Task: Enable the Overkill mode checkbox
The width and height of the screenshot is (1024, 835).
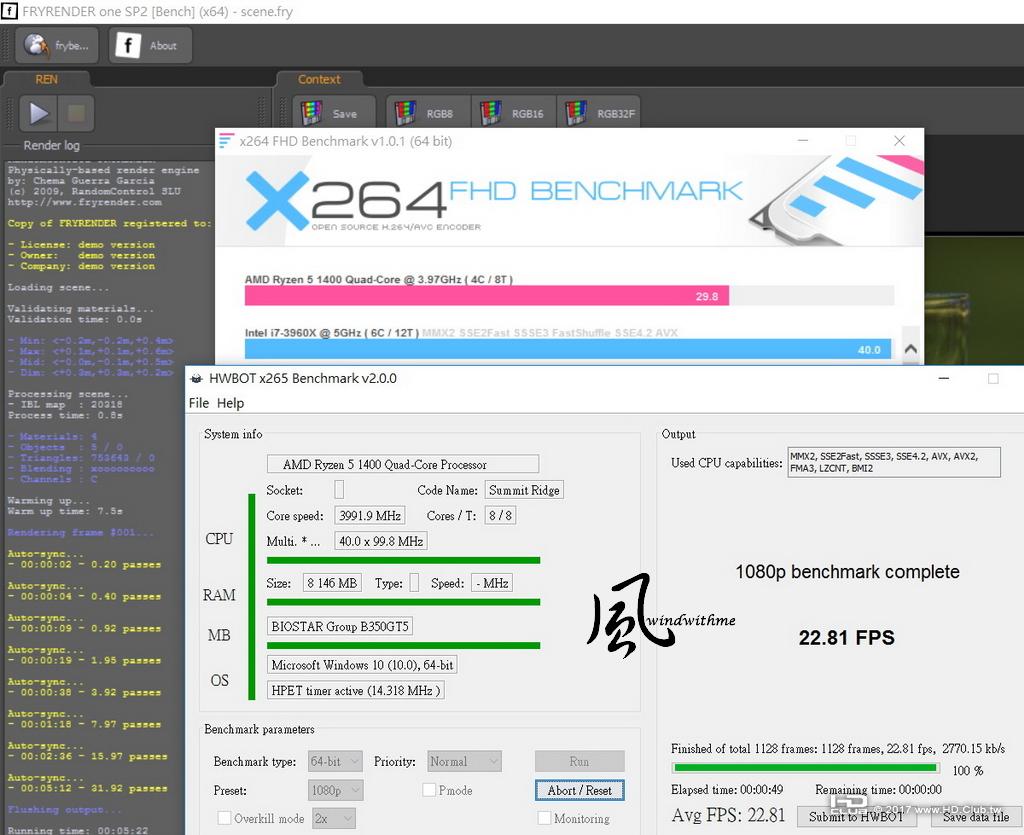Action: pos(224,818)
